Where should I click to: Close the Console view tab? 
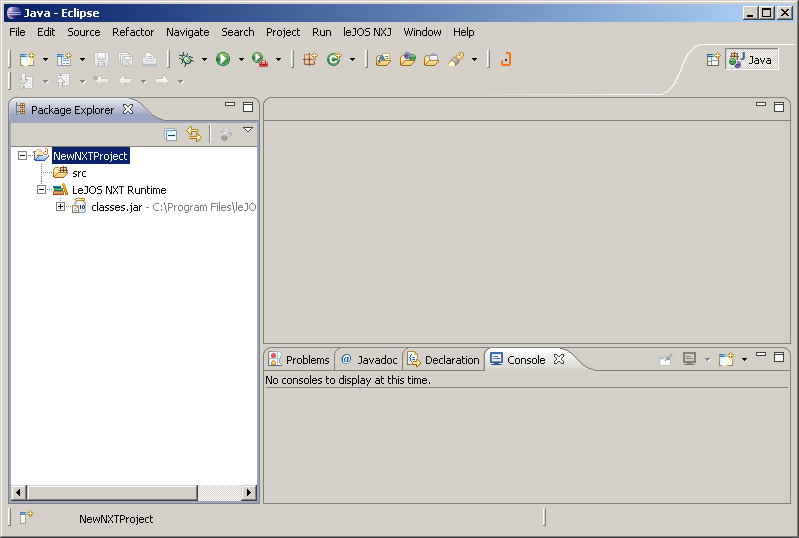click(x=559, y=359)
